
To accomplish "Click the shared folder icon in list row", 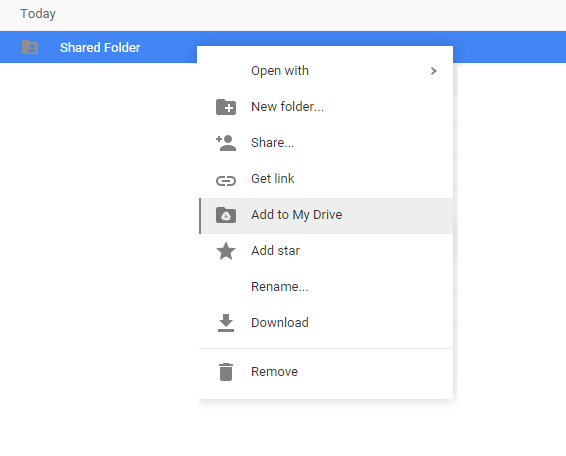I will [30, 47].
